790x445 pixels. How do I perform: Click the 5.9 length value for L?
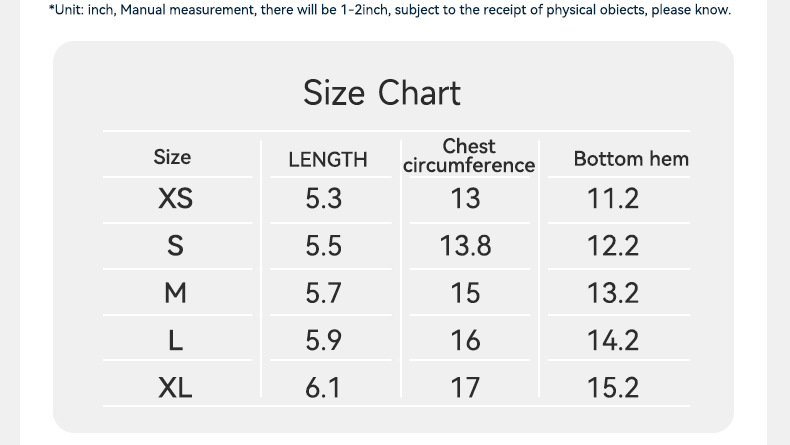tap(323, 341)
